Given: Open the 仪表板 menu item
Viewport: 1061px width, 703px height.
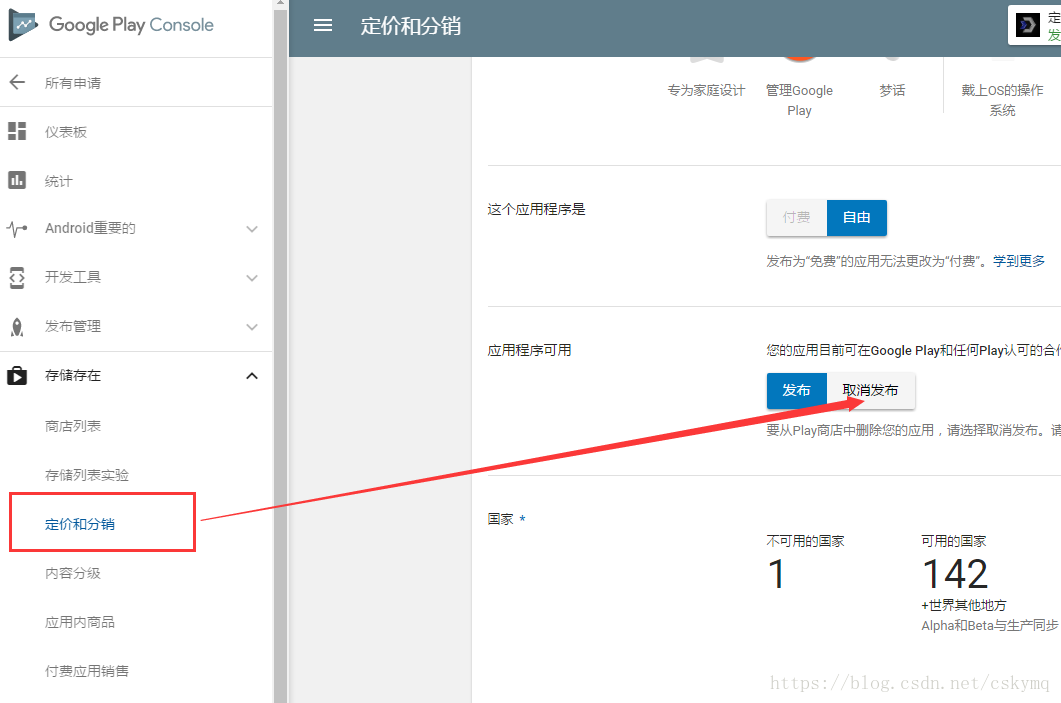Looking at the screenshot, I should [x=66, y=132].
